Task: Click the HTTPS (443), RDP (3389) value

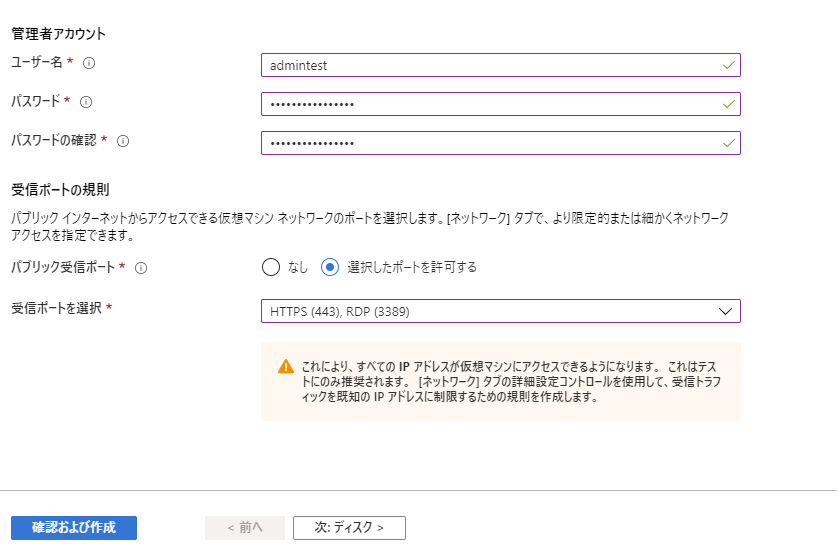Action: coord(340,312)
